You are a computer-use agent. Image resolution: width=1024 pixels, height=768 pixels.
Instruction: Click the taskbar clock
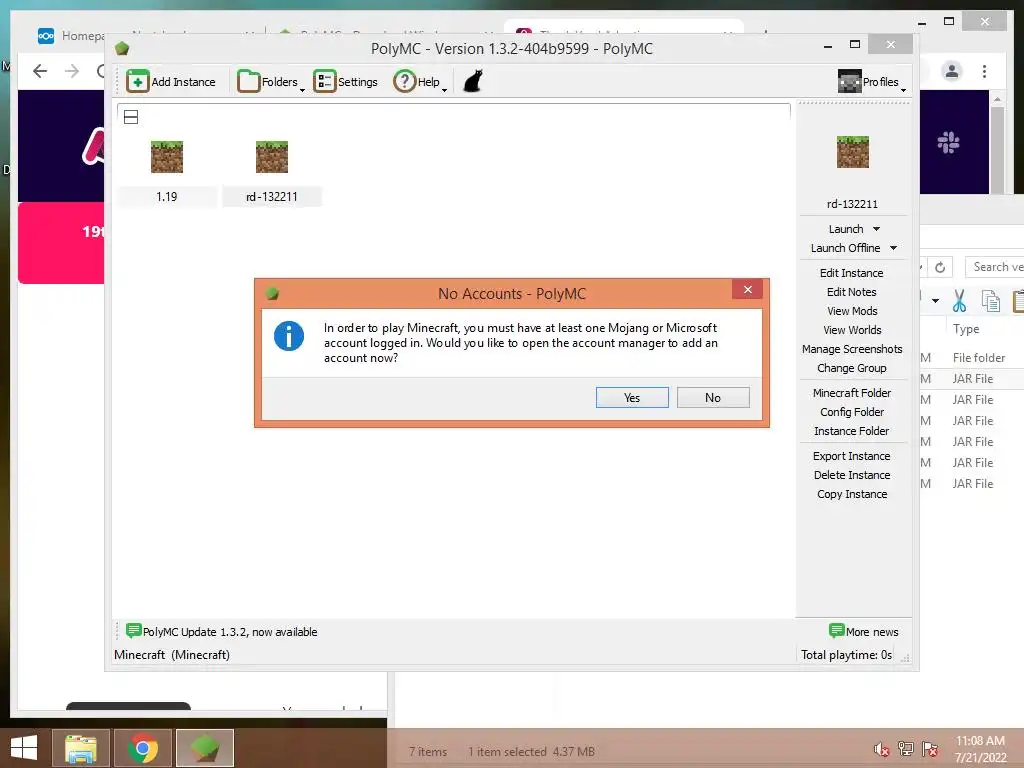pyautogui.click(x=980, y=749)
